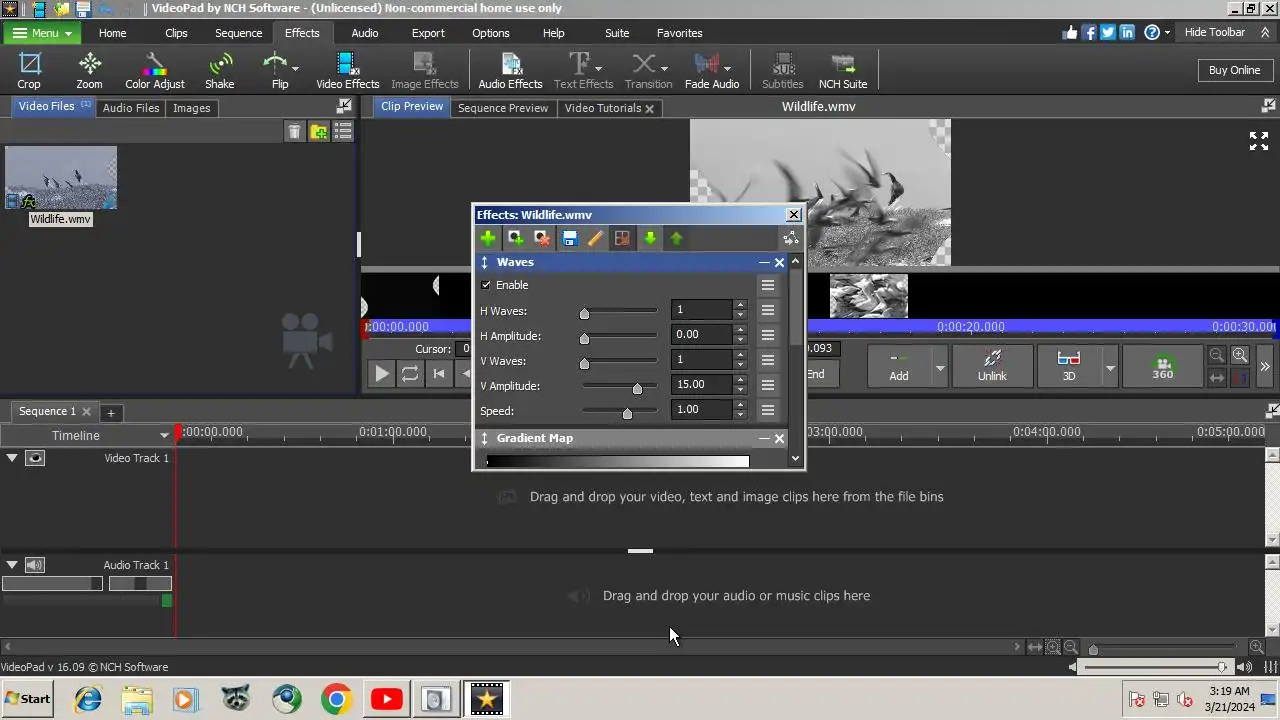Open Audio Effects list
Screen dimensions: 1280x720
pyautogui.click(x=510, y=71)
